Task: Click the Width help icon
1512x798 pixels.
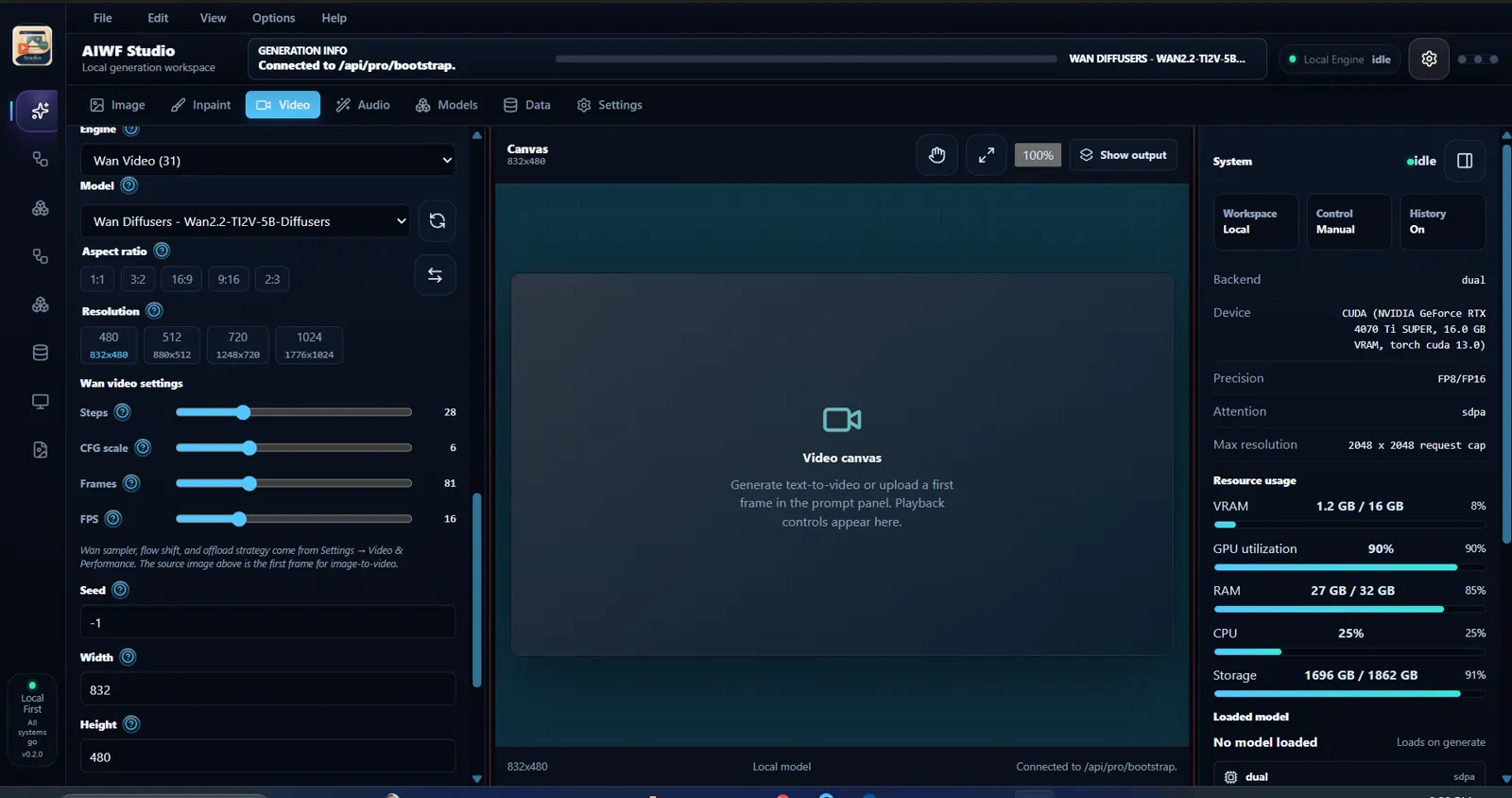Action: pyautogui.click(x=128, y=657)
